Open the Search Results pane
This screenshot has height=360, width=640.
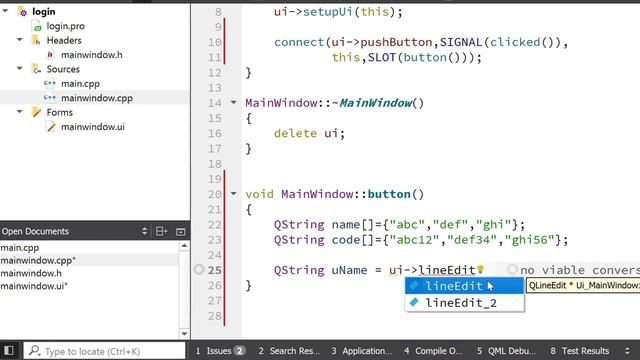(x=289, y=351)
